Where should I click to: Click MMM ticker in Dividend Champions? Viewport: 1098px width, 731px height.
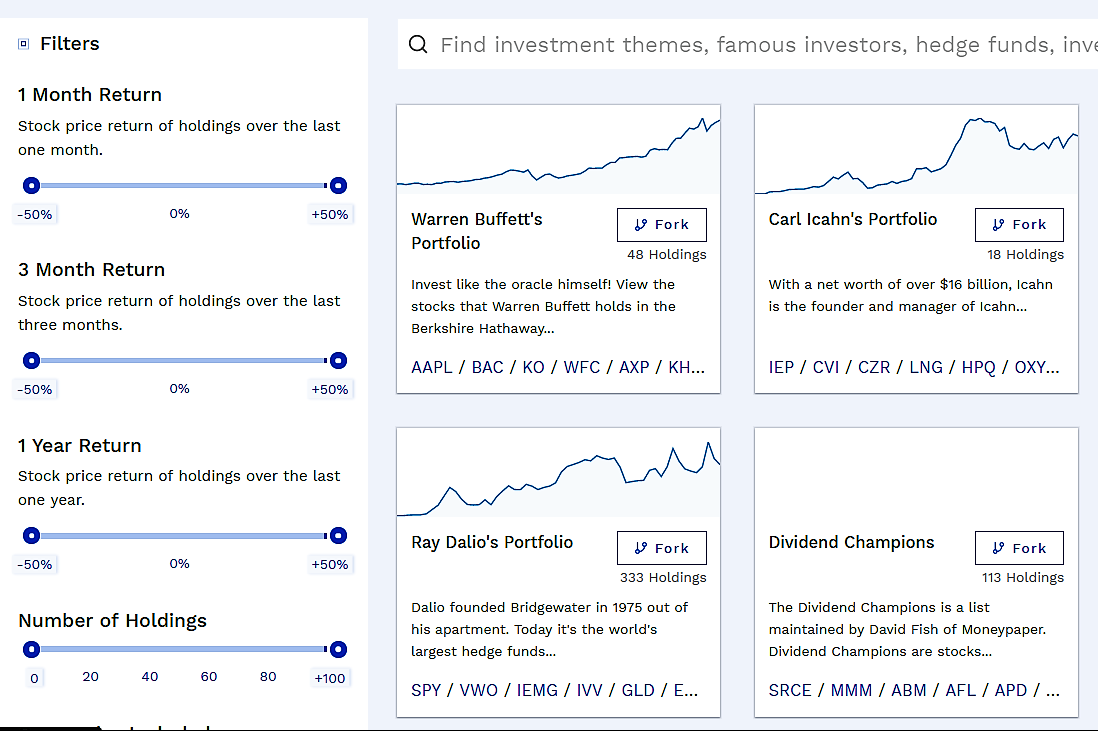coord(851,690)
